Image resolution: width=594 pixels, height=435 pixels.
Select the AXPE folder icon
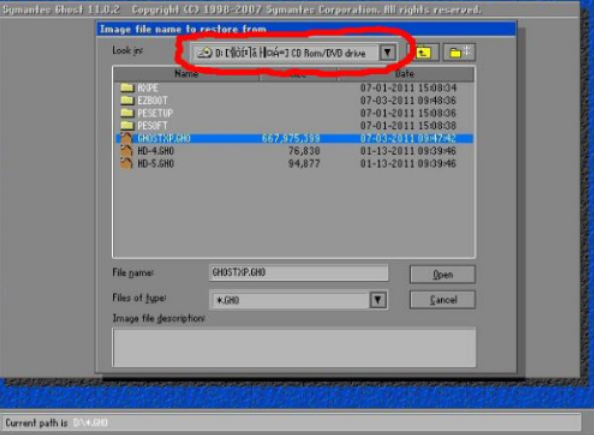(127, 88)
